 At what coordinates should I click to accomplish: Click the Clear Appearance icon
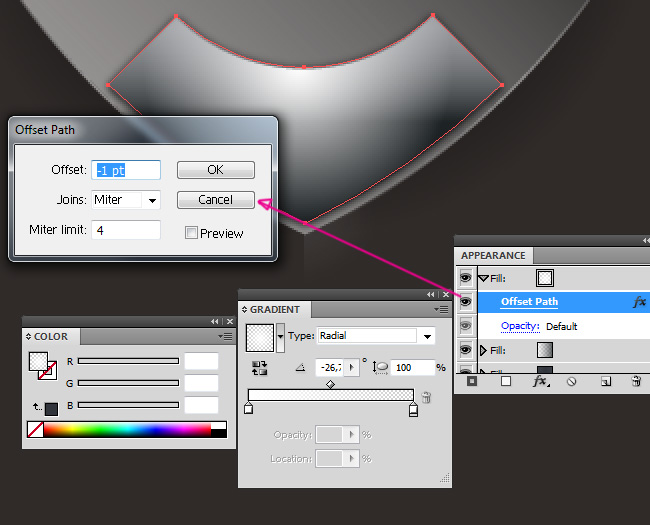pyautogui.click(x=572, y=381)
